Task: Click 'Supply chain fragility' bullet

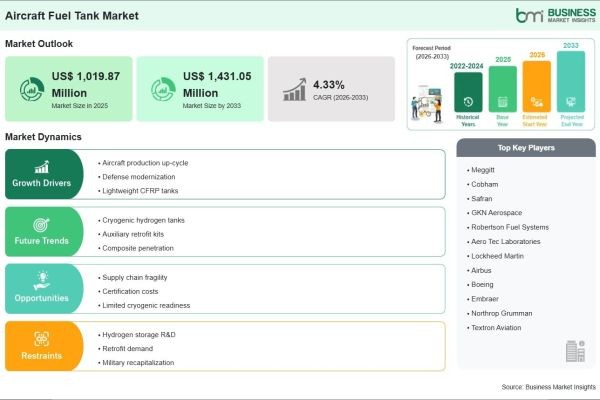Action: [x=133, y=278]
